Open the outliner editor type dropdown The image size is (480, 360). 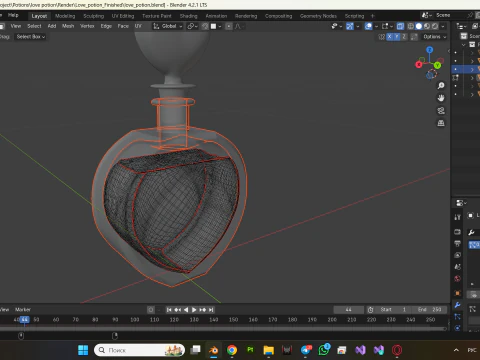coord(461,26)
